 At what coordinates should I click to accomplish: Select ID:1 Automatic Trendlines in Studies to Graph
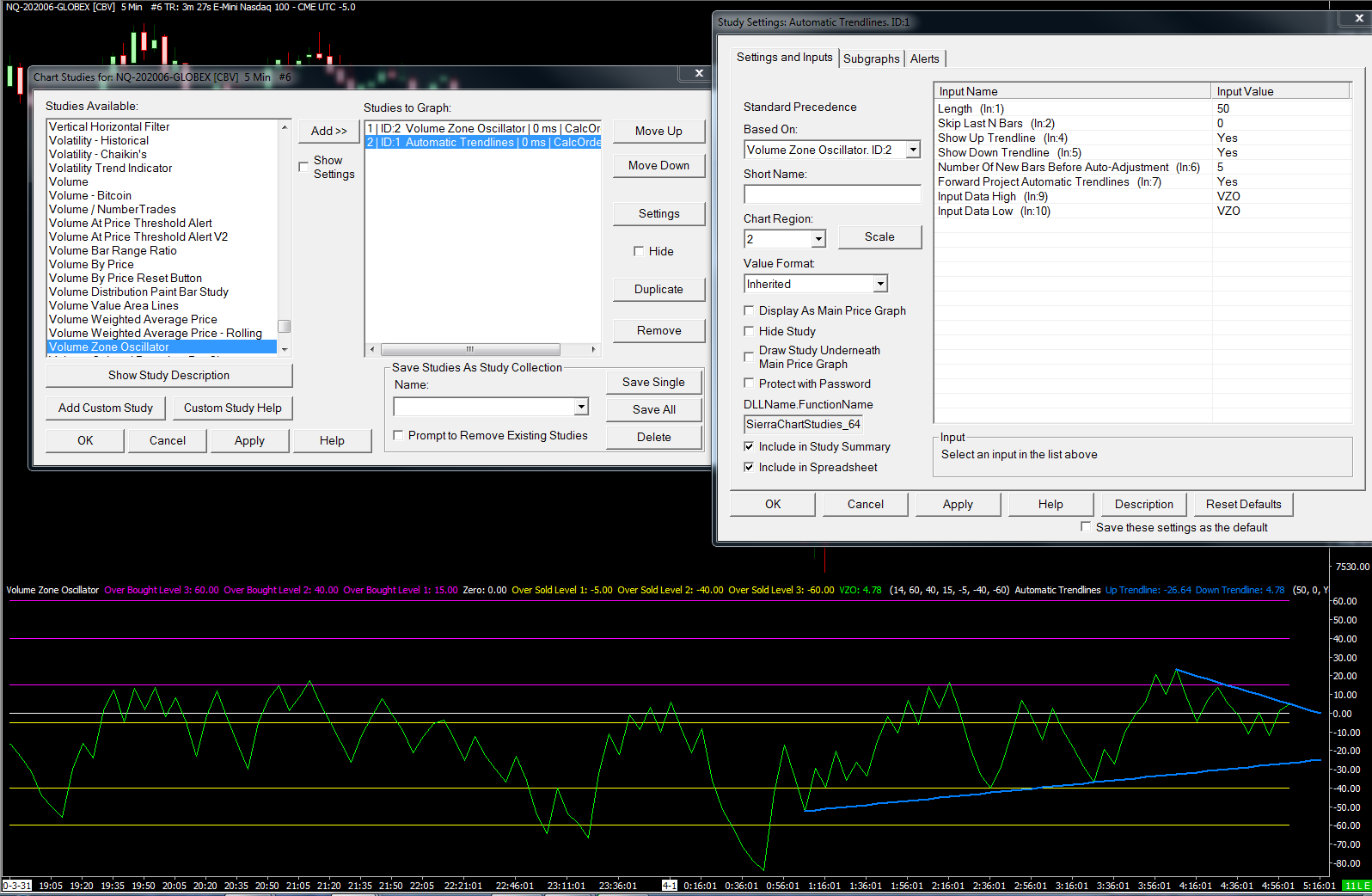[483, 142]
